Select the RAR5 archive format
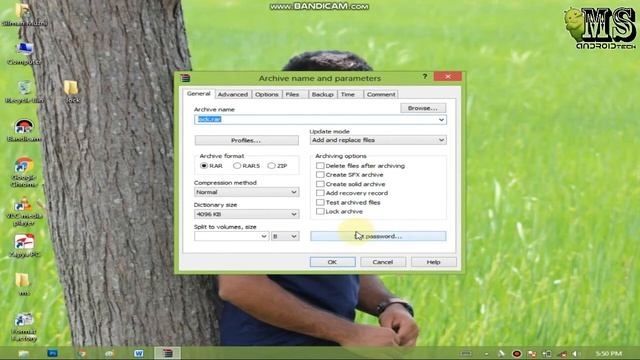This screenshot has height=360, width=640. pos(246,166)
